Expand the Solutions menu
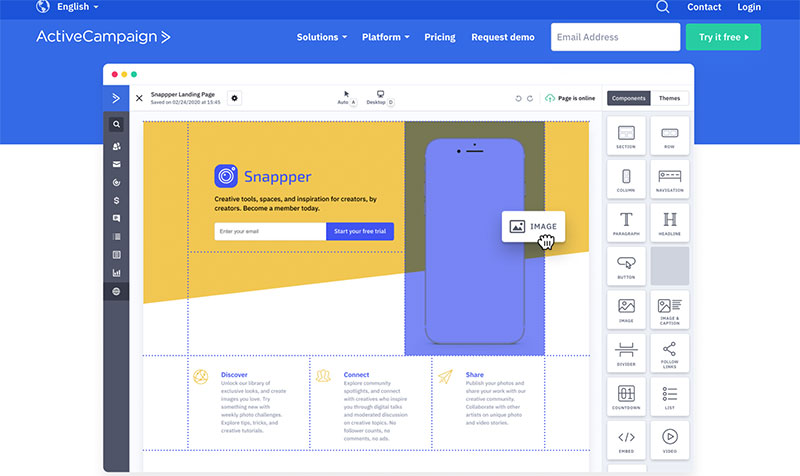This screenshot has width=800, height=476. (322, 37)
